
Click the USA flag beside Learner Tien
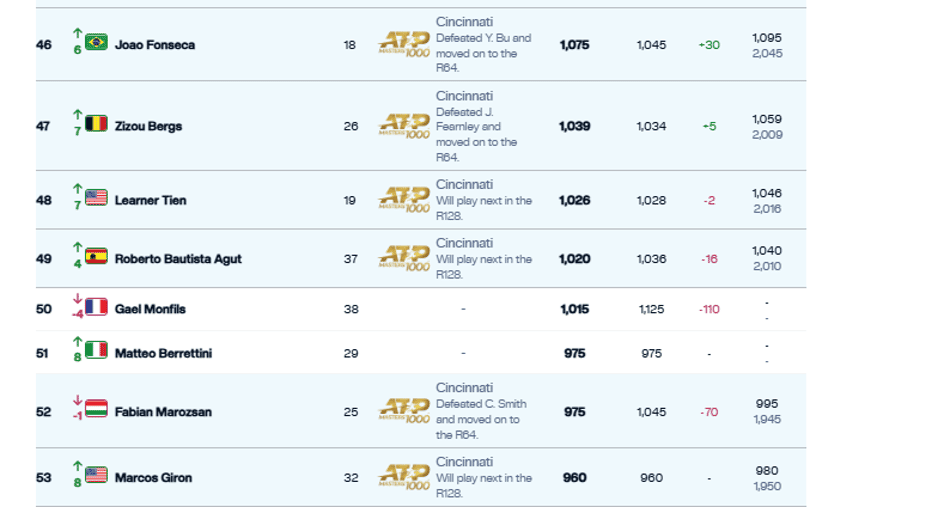[x=96, y=198]
